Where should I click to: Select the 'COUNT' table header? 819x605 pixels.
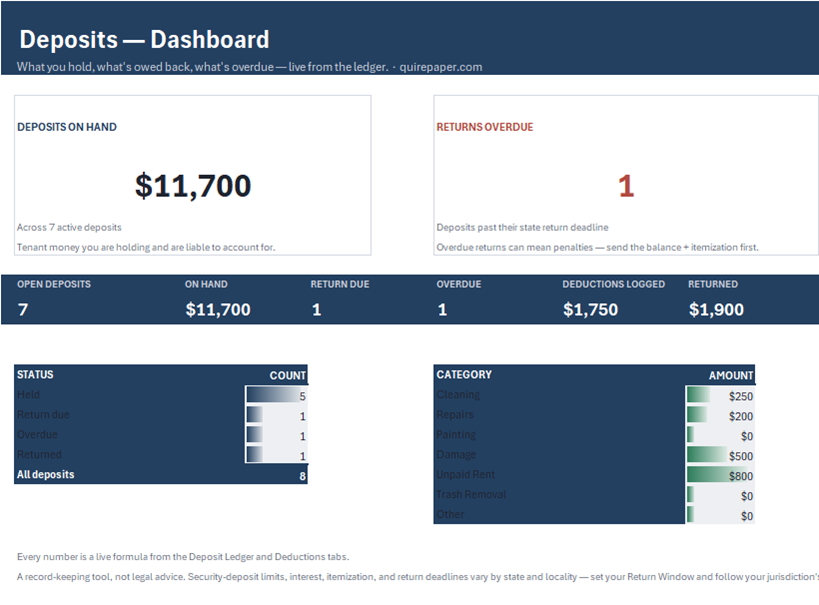coord(287,376)
